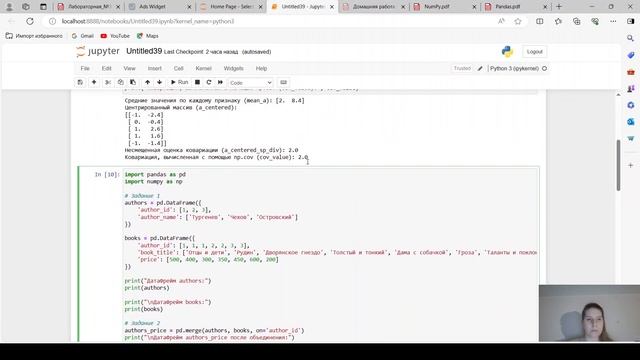Move the selected cell up
Image resolution: width=640 pixels, height=360 pixels.
point(147,82)
